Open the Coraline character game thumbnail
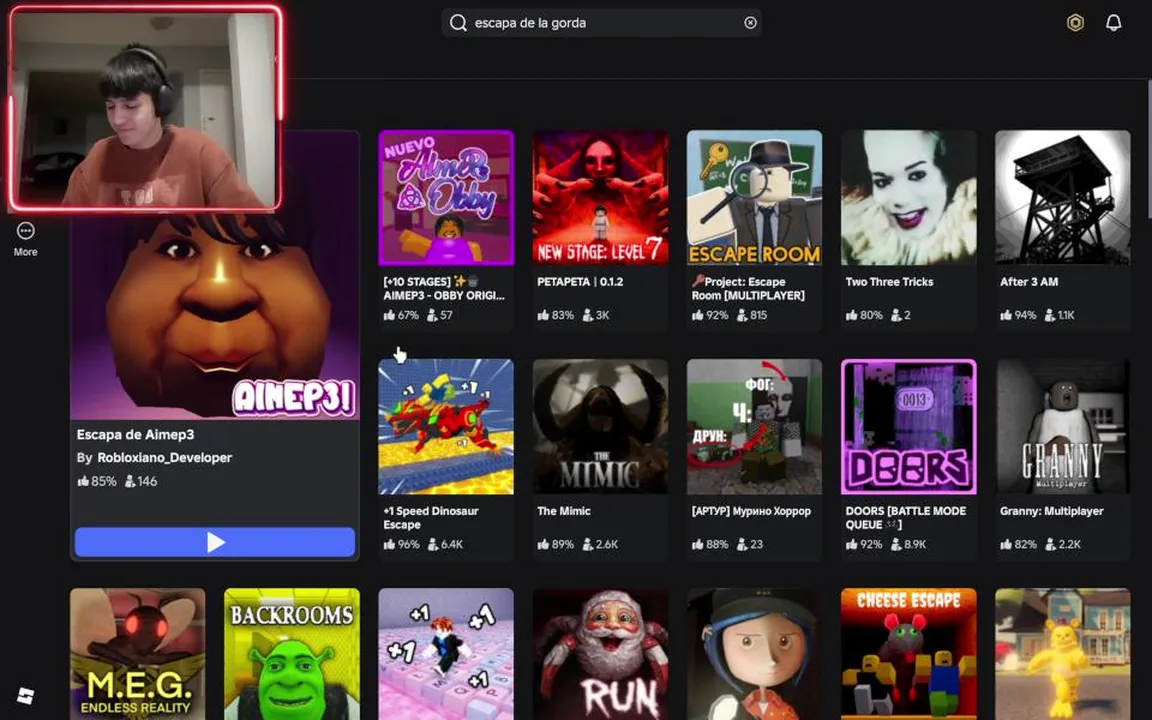1152x720 pixels. click(x=755, y=654)
